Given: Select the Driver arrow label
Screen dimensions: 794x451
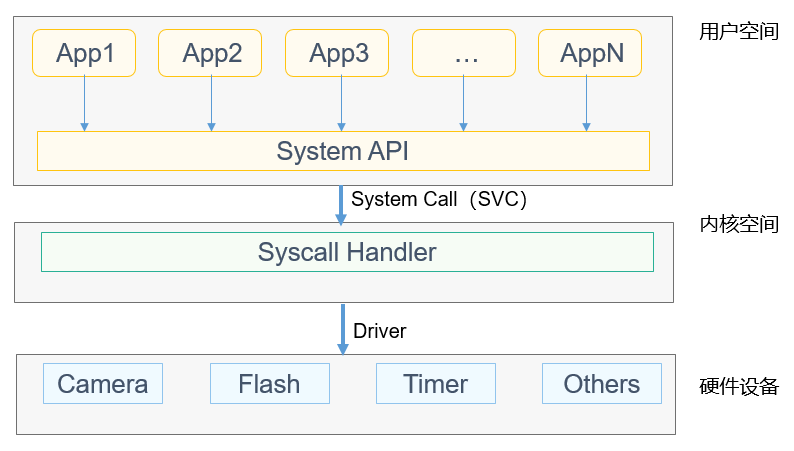Looking at the screenshot, I should pyautogui.click(x=380, y=331).
